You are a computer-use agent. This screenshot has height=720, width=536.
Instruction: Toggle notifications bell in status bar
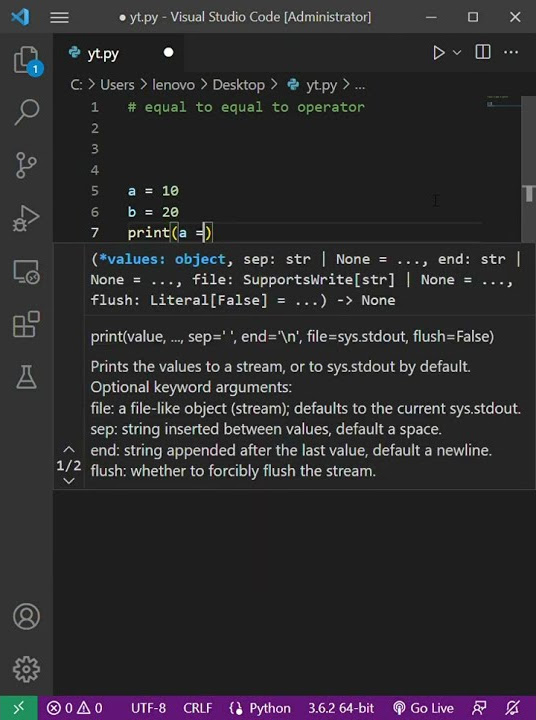pos(513,708)
